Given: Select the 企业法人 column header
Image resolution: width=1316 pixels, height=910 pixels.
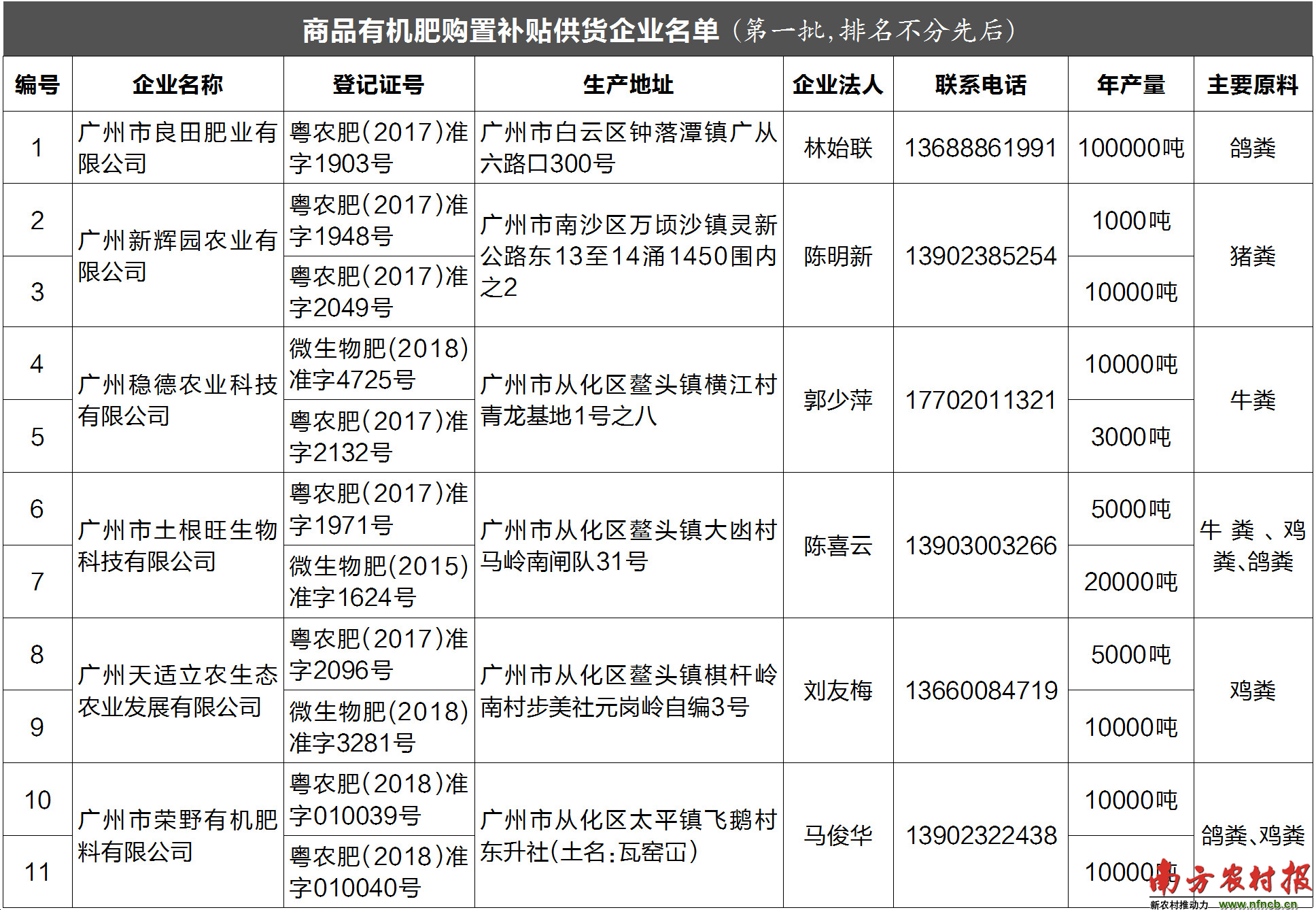Looking at the screenshot, I should coord(838,85).
